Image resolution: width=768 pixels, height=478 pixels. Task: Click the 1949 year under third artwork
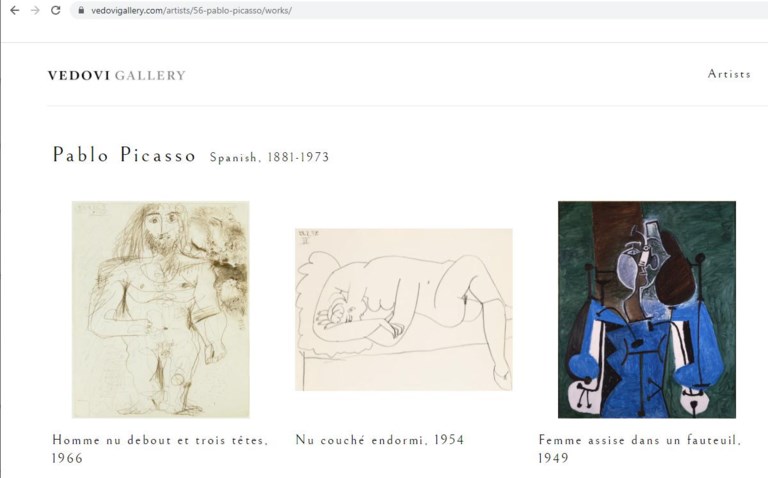[553, 458]
